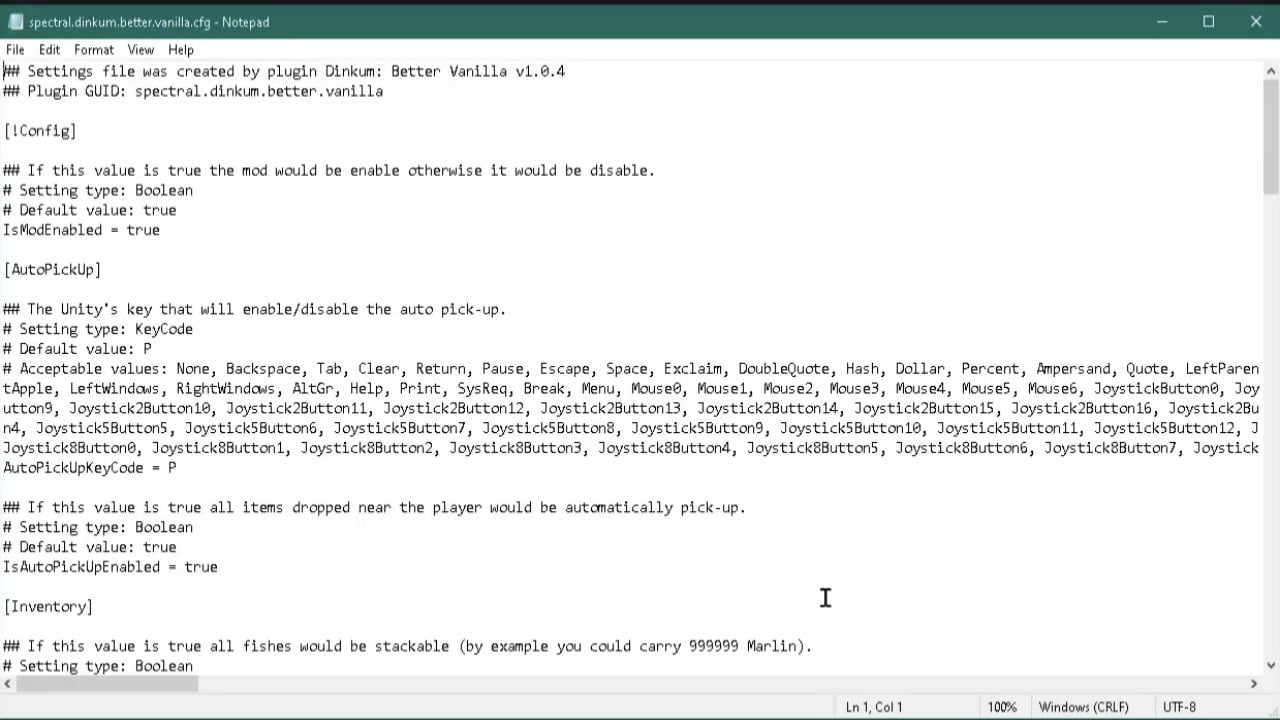The image size is (1280, 720).
Task: Click the line 'IsModEnabled = true'
Action: click(x=81, y=230)
